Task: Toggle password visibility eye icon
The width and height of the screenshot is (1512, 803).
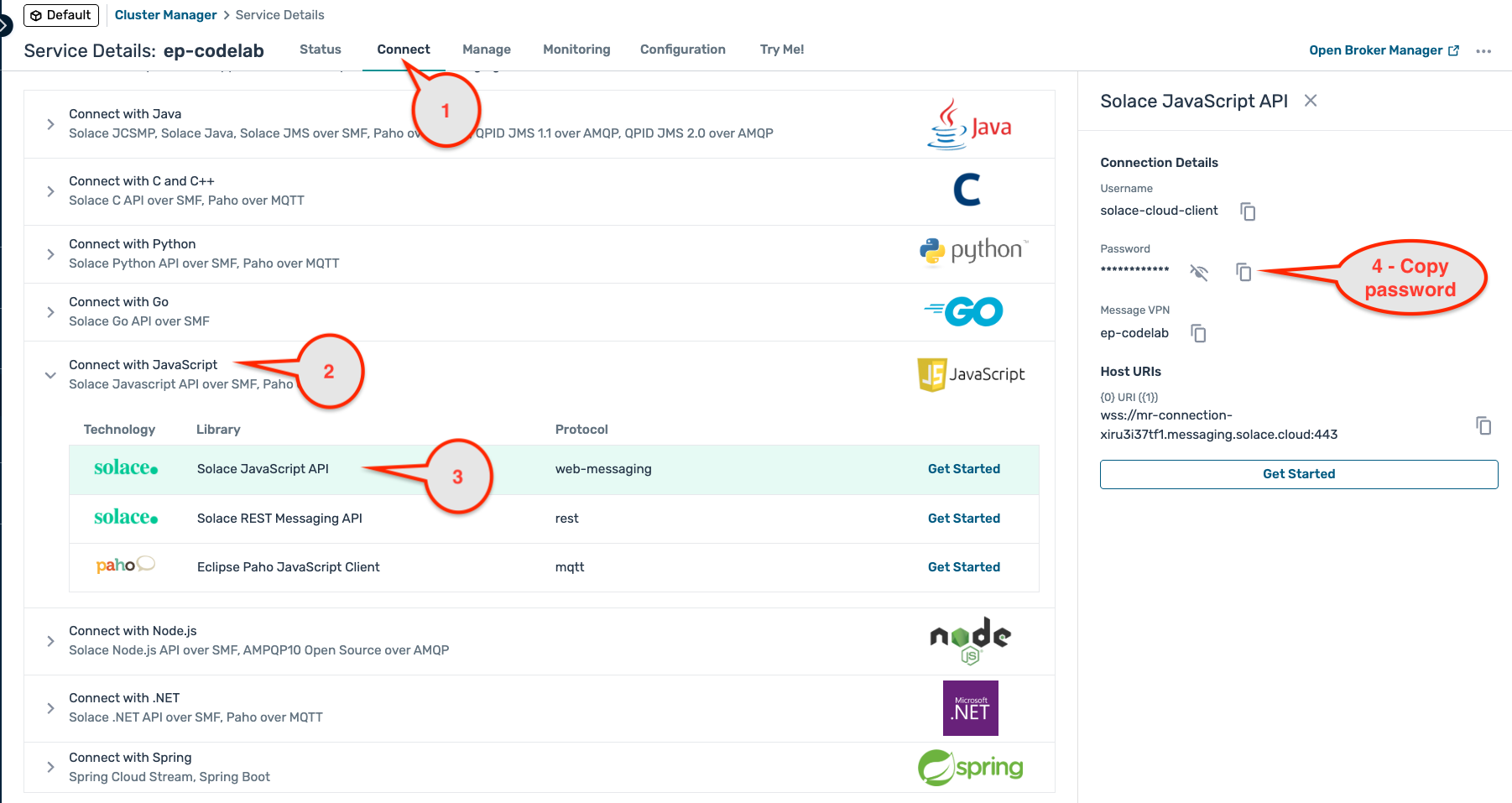Action: click(x=1199, y=272)
